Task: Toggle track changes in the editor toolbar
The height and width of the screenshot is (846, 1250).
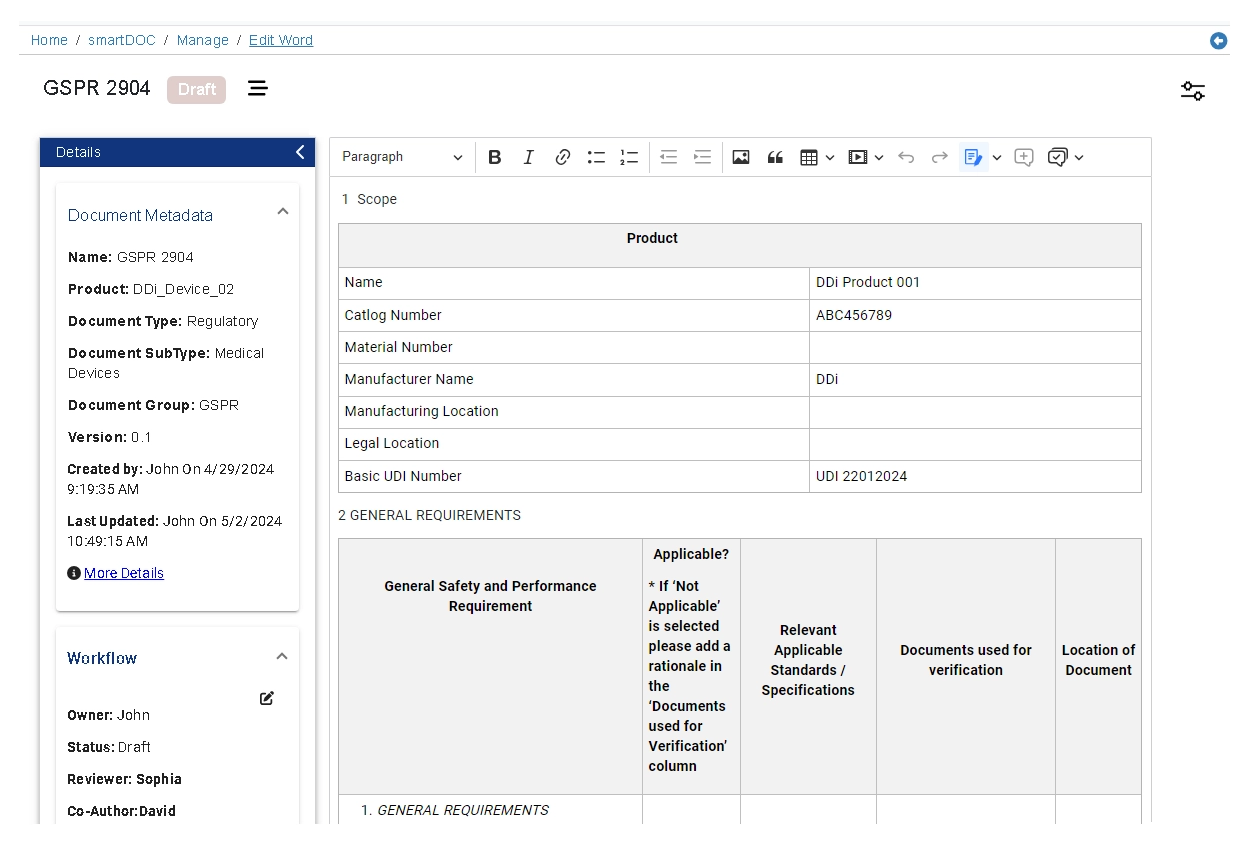Action: coord(972,157)
